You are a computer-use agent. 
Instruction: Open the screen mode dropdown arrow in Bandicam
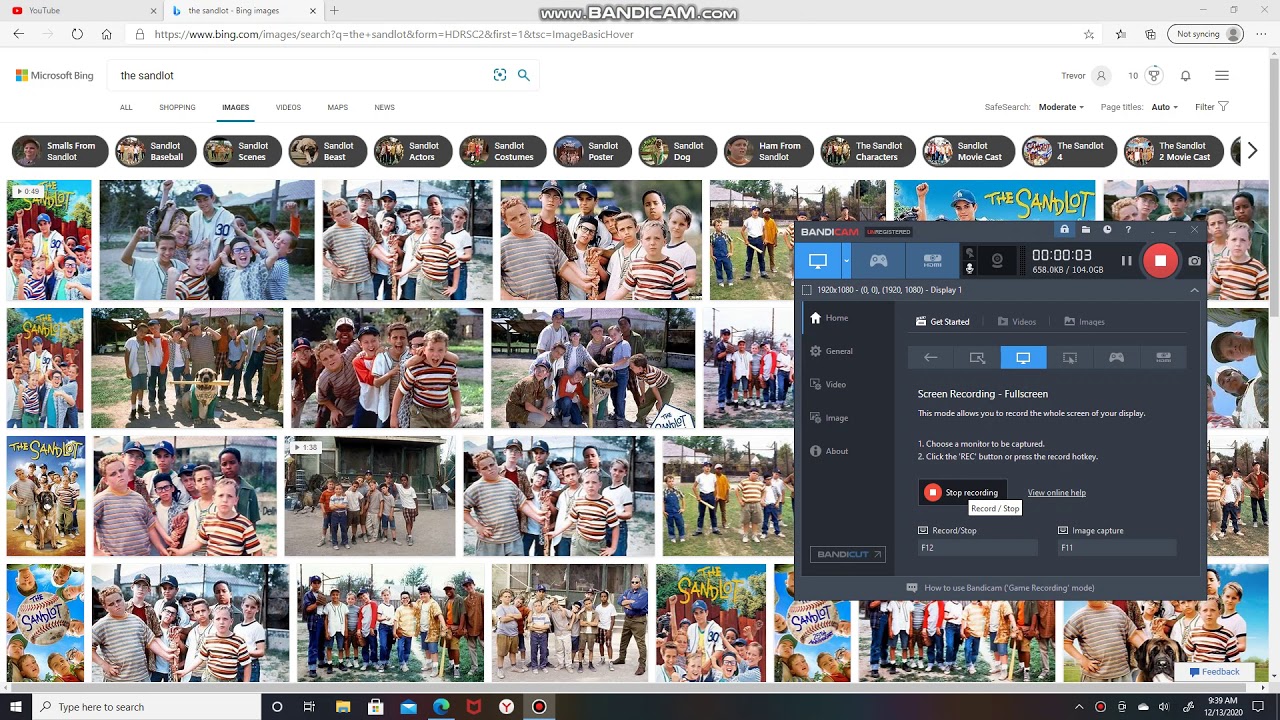point(846,261)
